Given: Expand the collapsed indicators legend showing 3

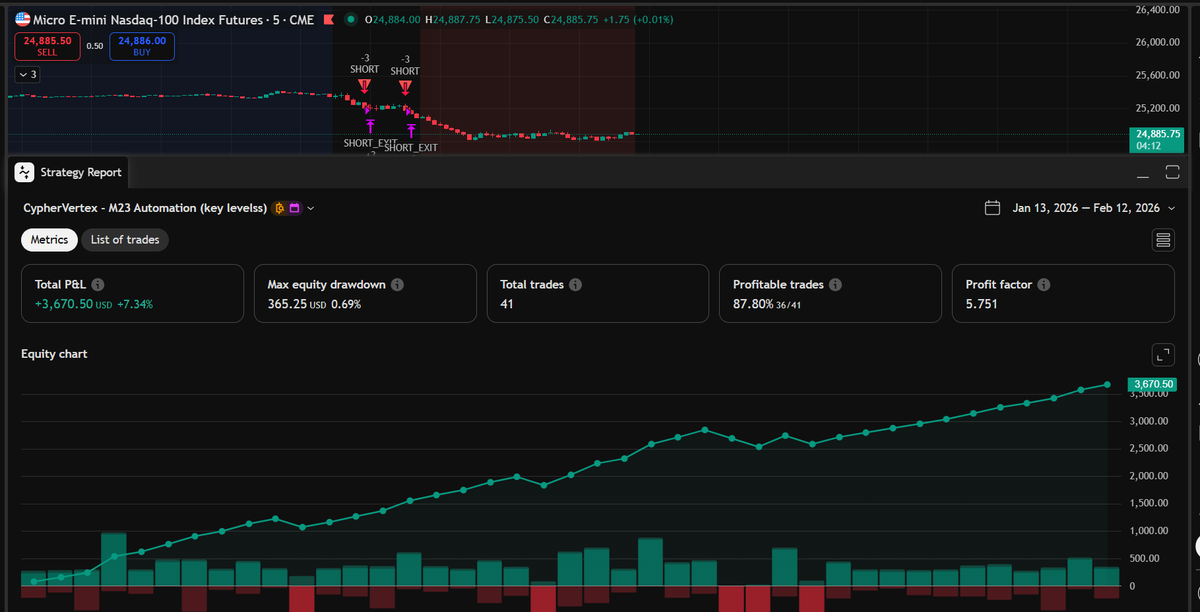Looking at the screenshot, I should (x=27, y=74).
